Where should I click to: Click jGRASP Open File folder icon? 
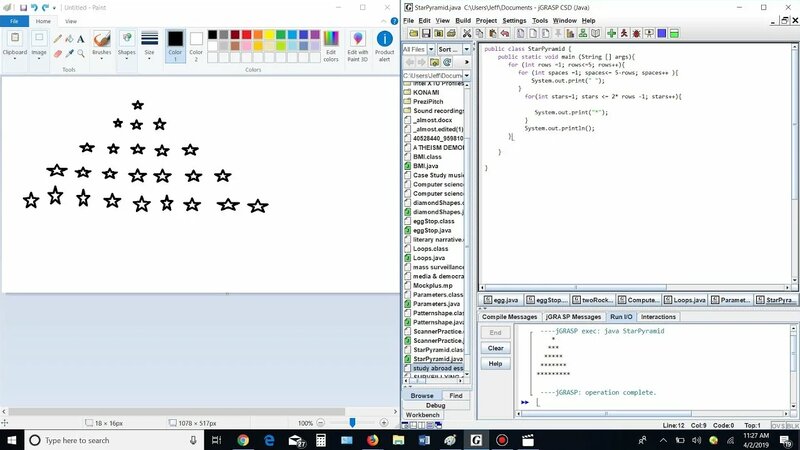point(413,34)
